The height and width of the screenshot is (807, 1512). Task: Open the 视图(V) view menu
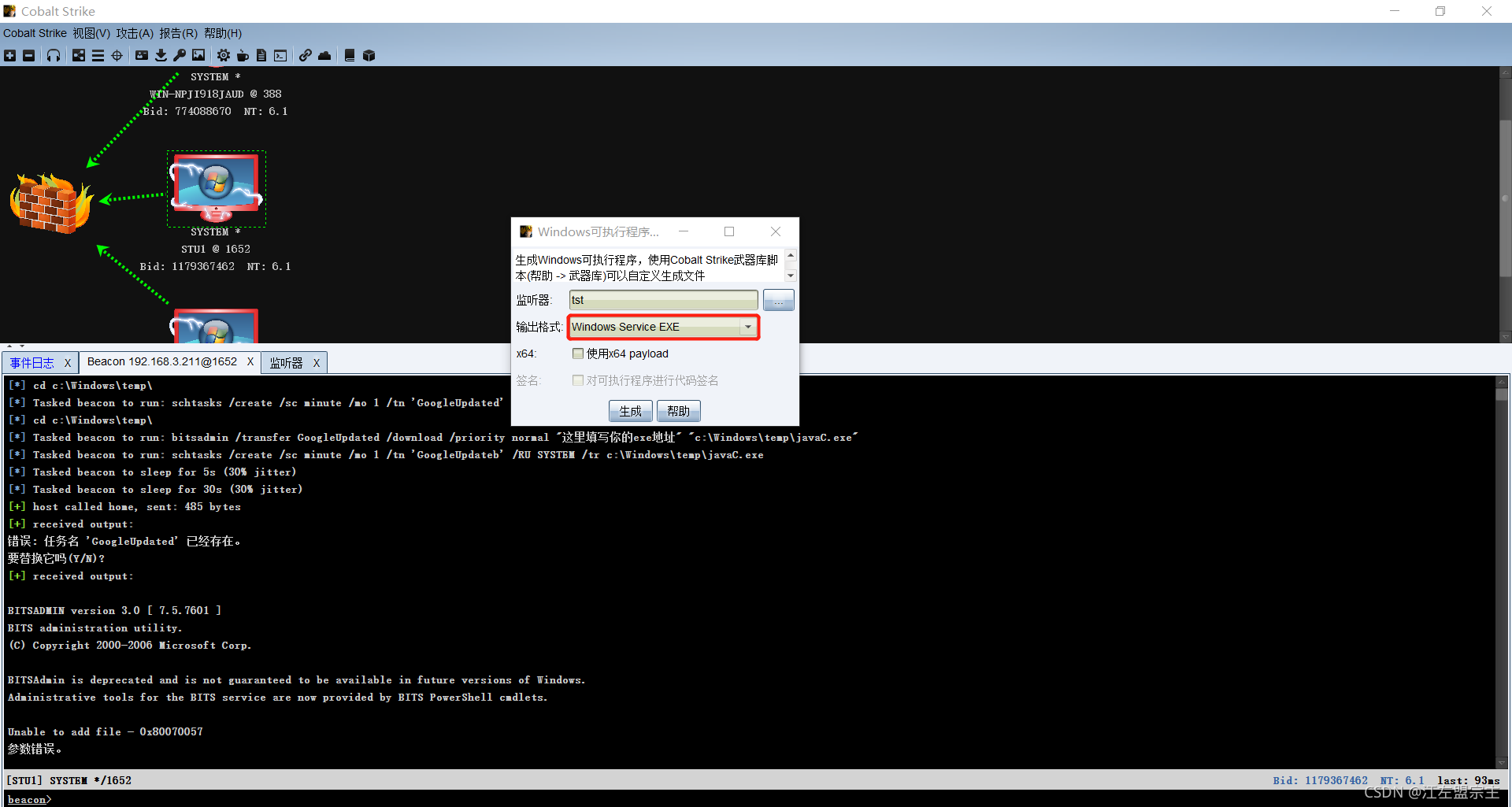(x=91, y=33)
